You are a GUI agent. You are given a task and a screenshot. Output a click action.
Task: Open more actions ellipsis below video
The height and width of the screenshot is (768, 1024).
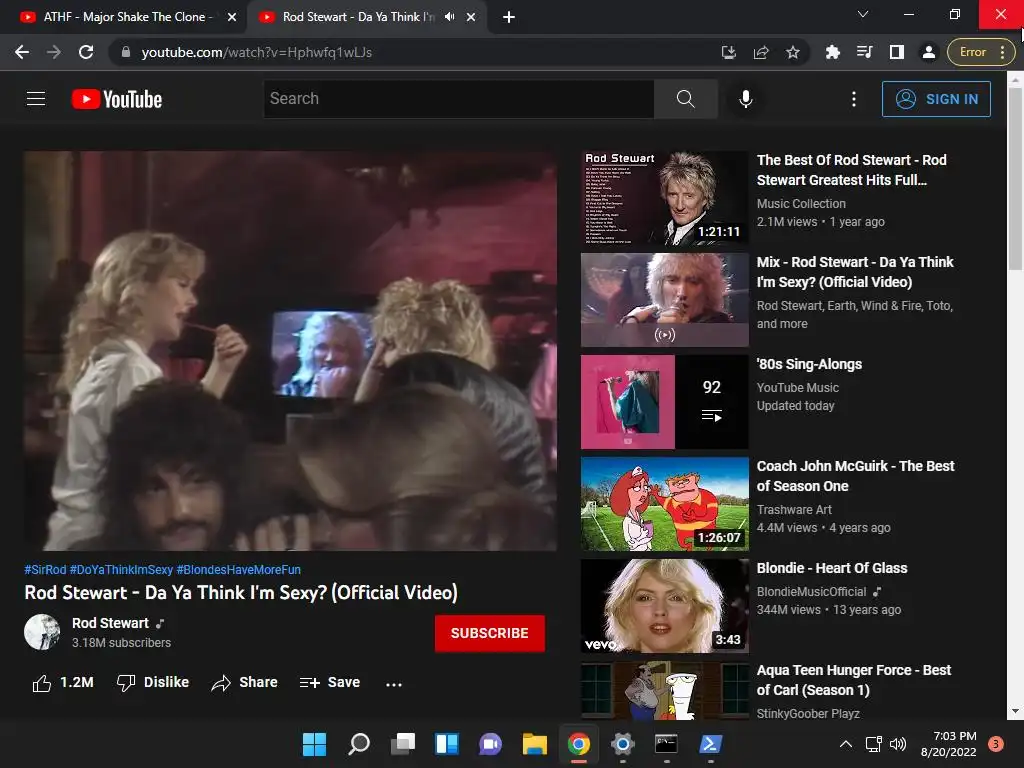click(x=394, y=684)
